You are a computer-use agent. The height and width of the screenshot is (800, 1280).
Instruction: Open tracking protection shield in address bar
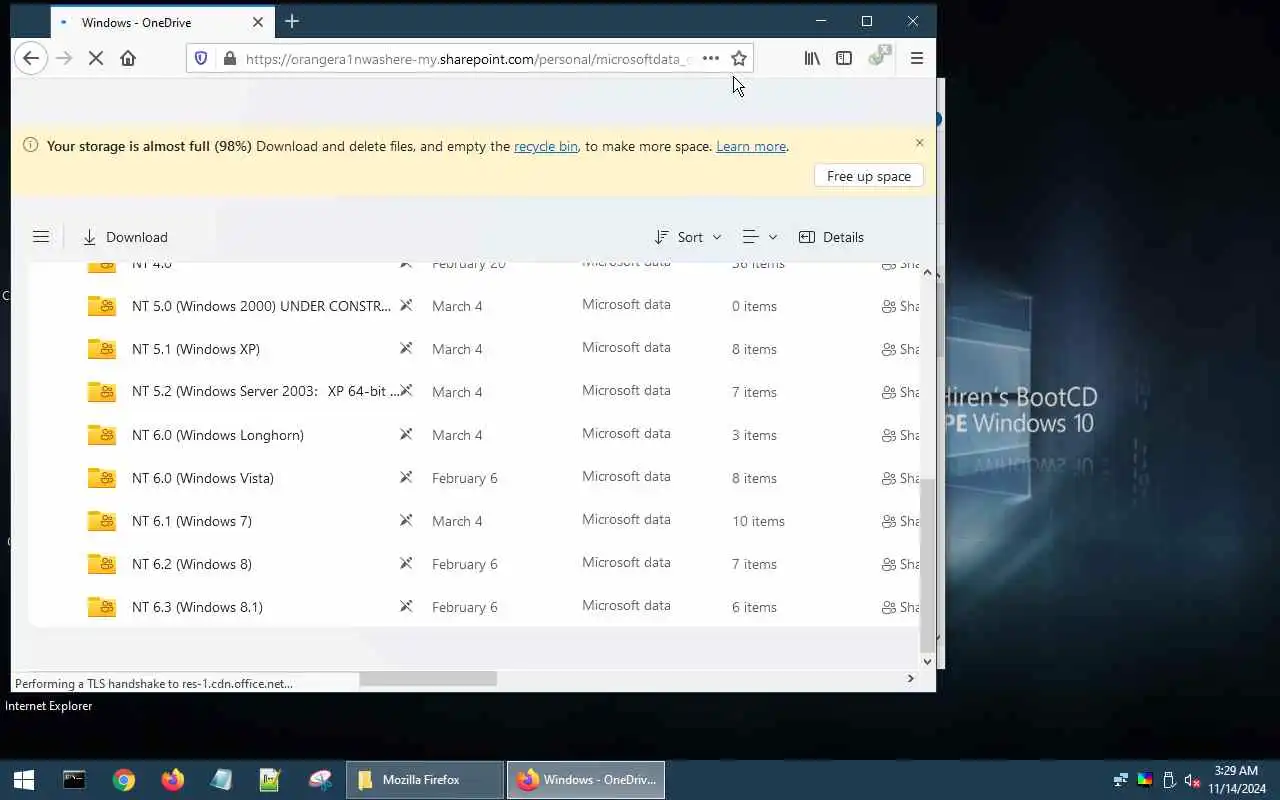point(201,59)
